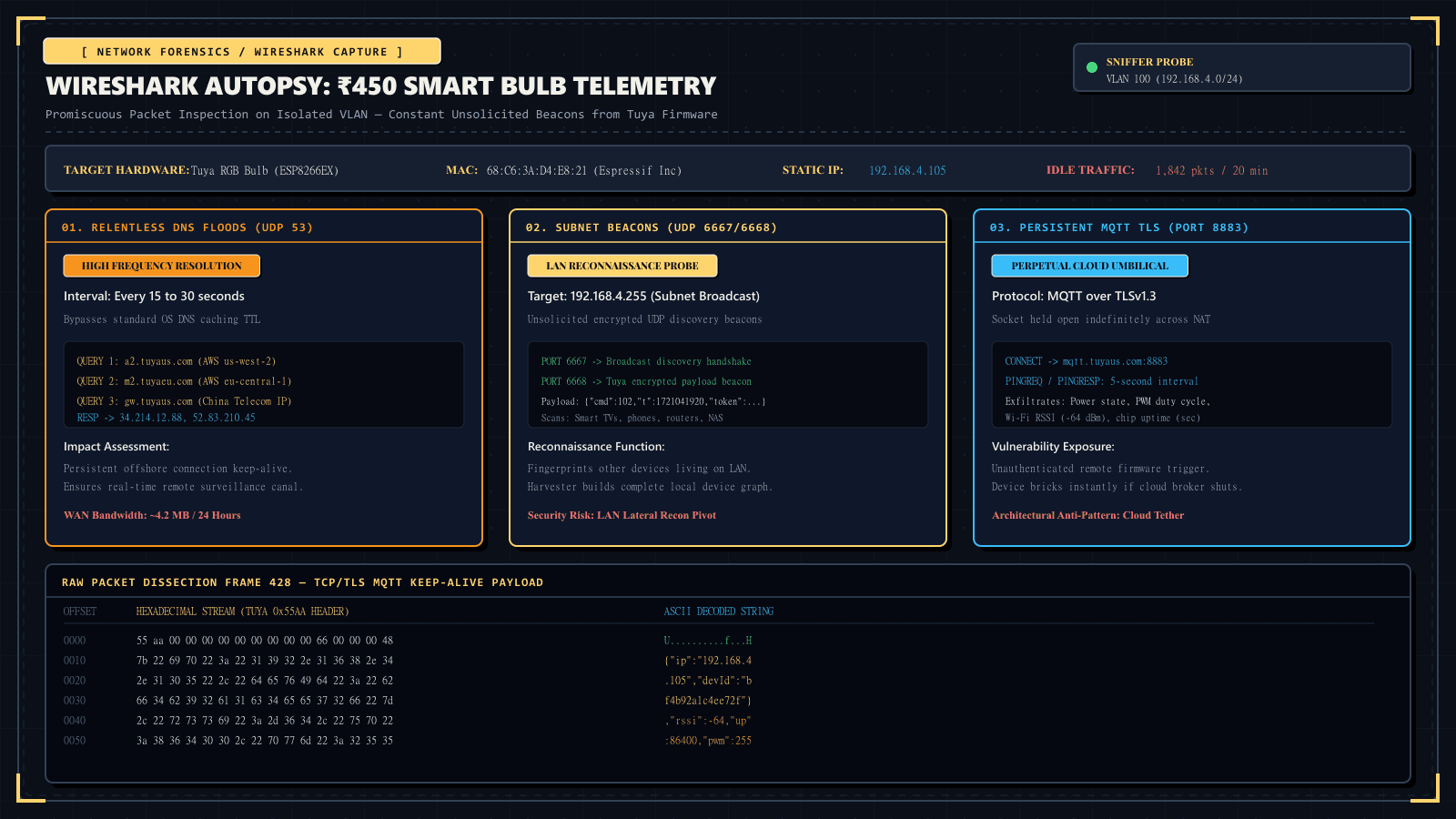This screenshot has height=819, width=1456.
Task: Click ASCII string f4b92a1c4ee72f"}
Action: pos(708,701)
